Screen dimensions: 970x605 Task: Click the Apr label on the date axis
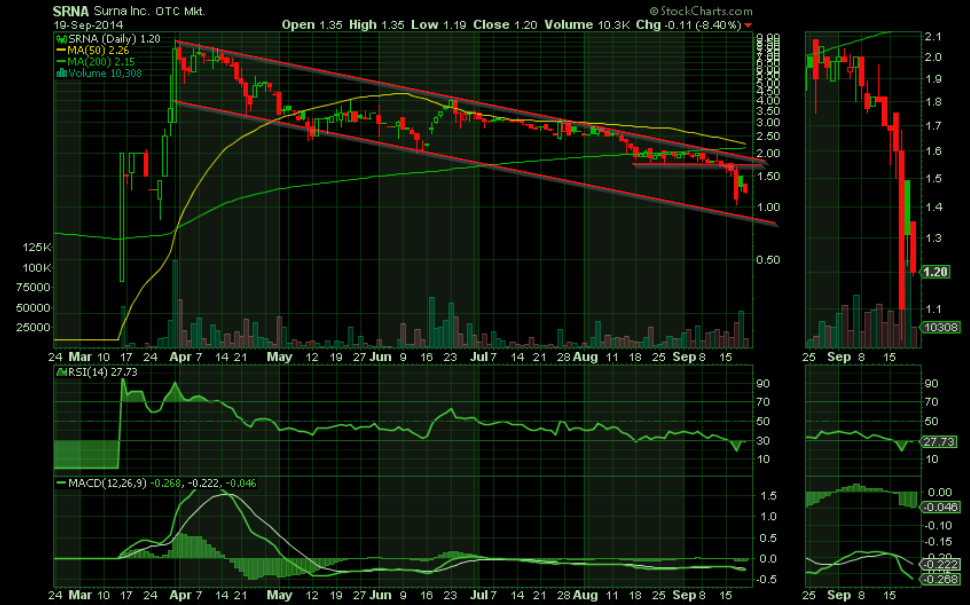[182, 355]
